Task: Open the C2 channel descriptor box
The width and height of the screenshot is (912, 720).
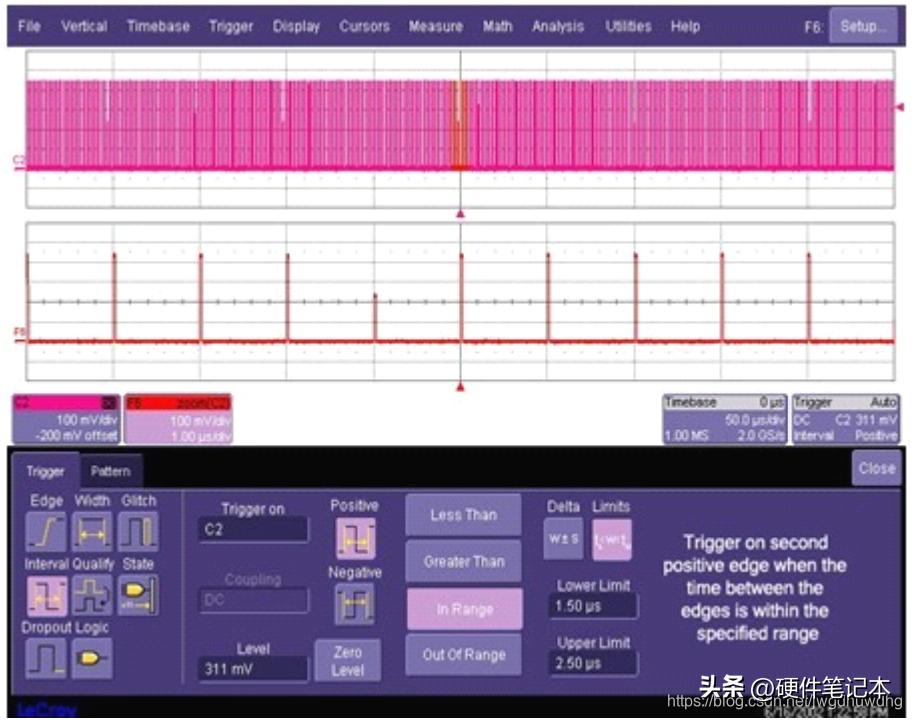Action: tap(66, 419)
